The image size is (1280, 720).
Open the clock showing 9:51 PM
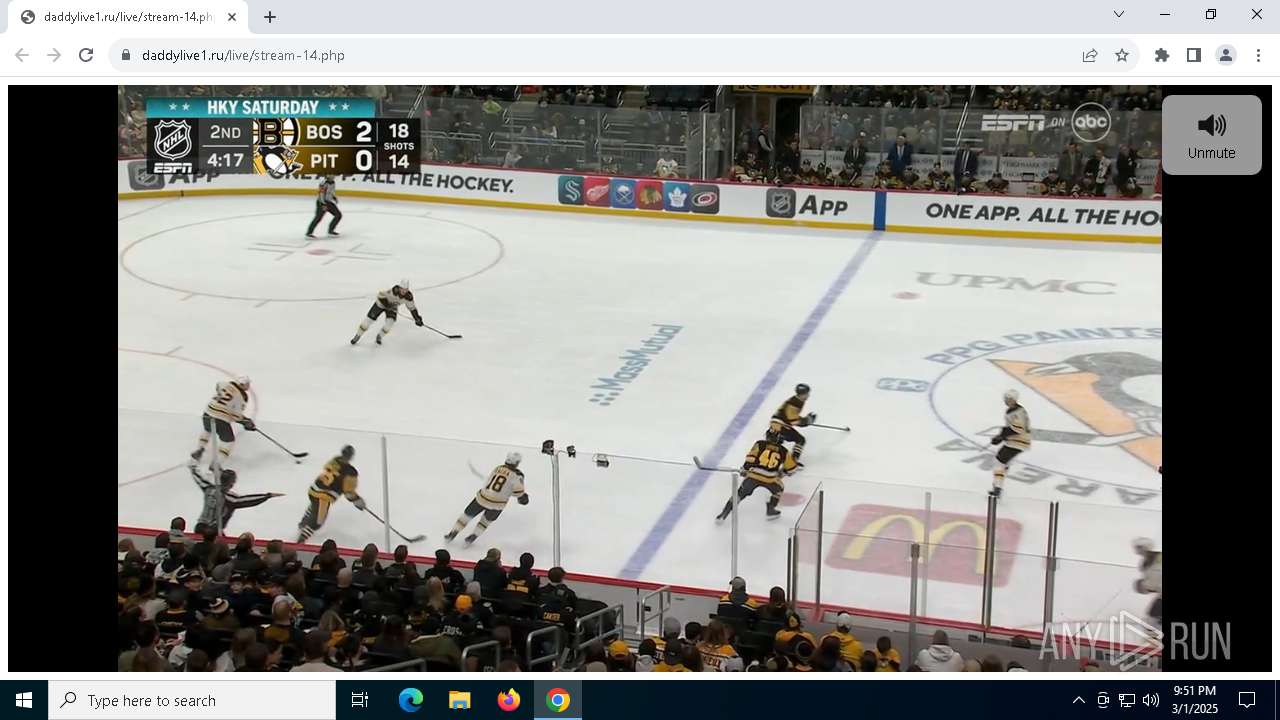point(1195,700)
